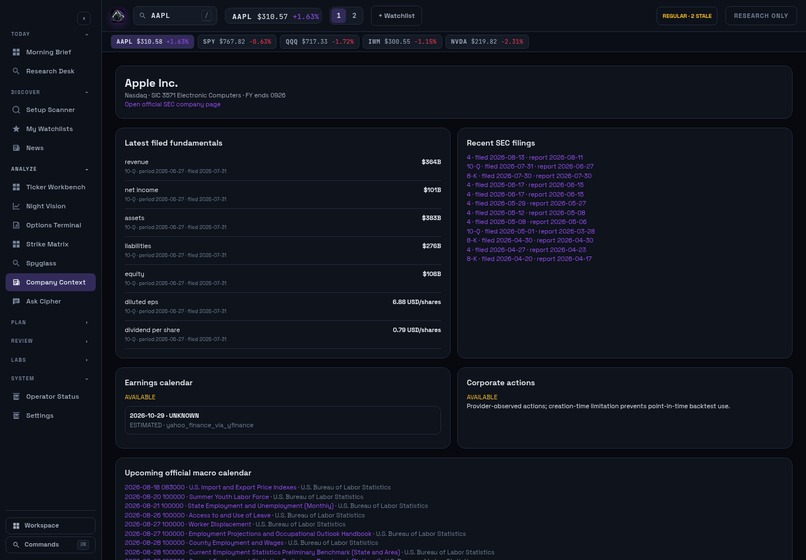Select the SPY $767.82 ticker chip
Image resolution: width=806 pixels, height=560 pixels.
click(237, 42)
